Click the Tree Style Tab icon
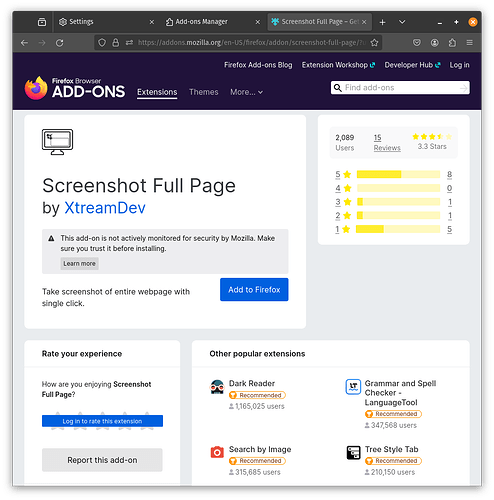Image resolution: width=494 pixels, height=500 pixels. [x=353, y=452]
